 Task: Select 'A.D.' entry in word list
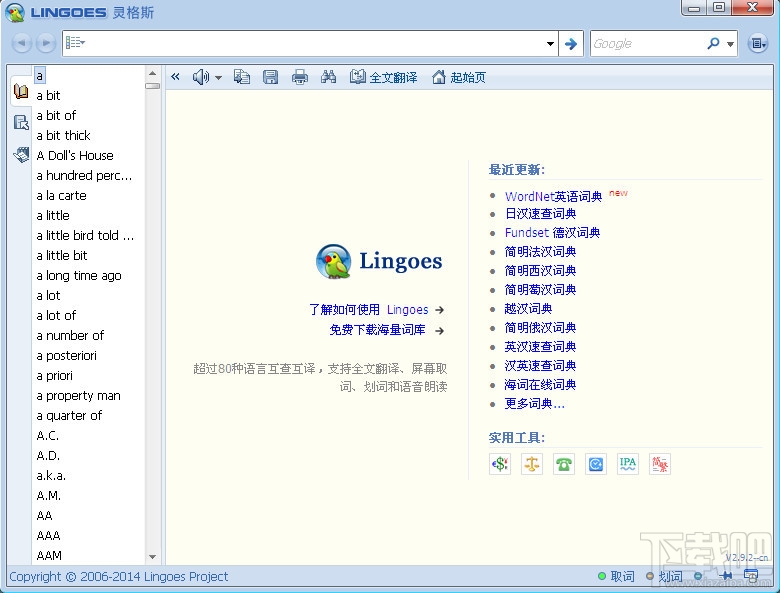coord(48,456)
